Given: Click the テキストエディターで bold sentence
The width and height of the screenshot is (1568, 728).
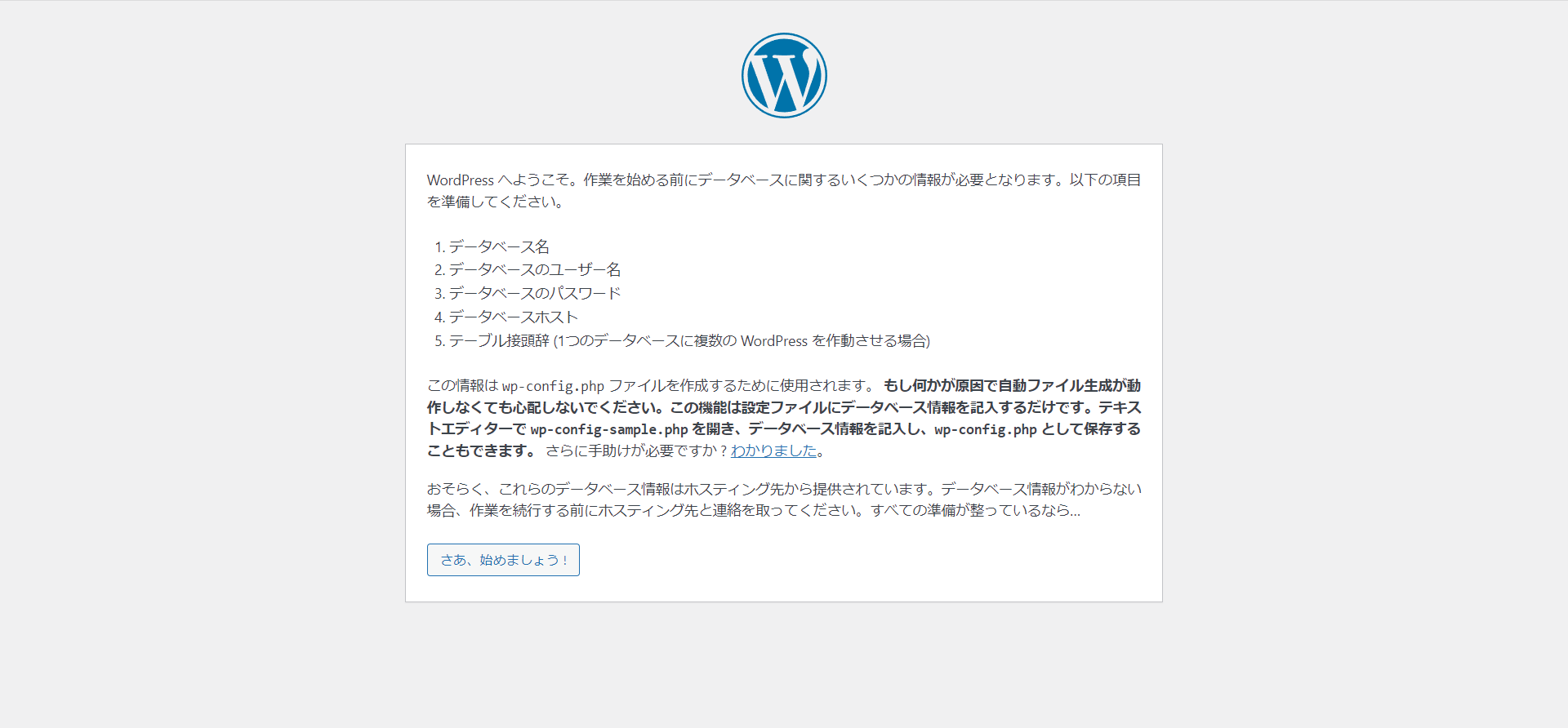Looking at the screenshot, I should 784,428.
